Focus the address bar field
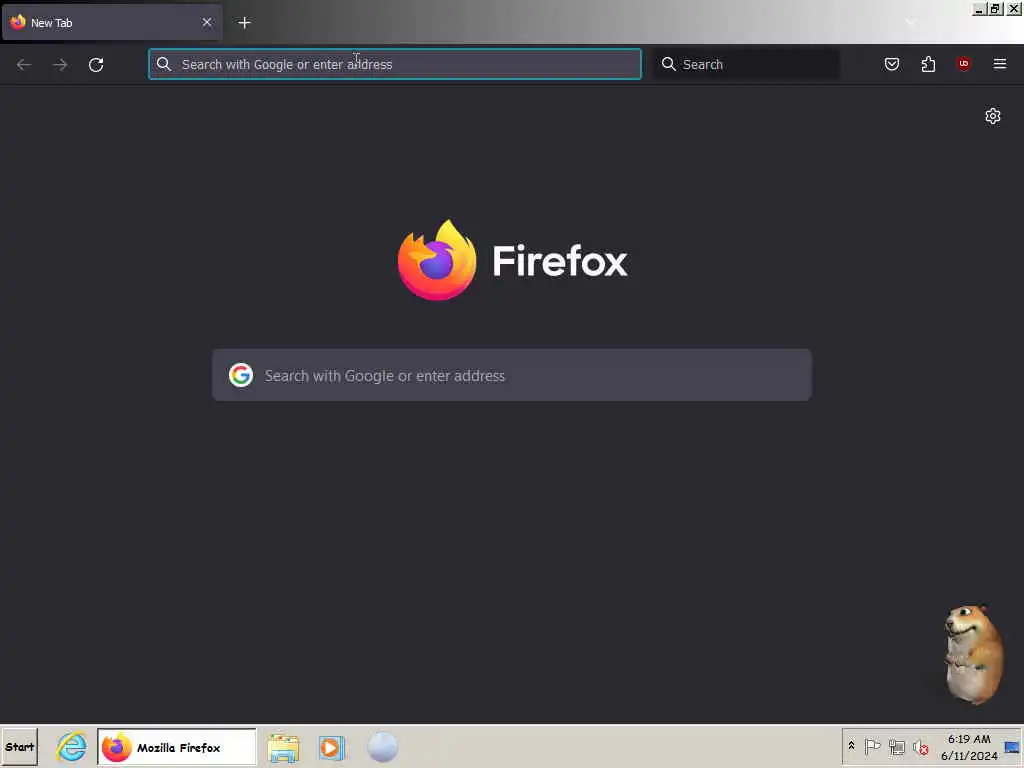The image size is (1024, 768). [394, 64]
